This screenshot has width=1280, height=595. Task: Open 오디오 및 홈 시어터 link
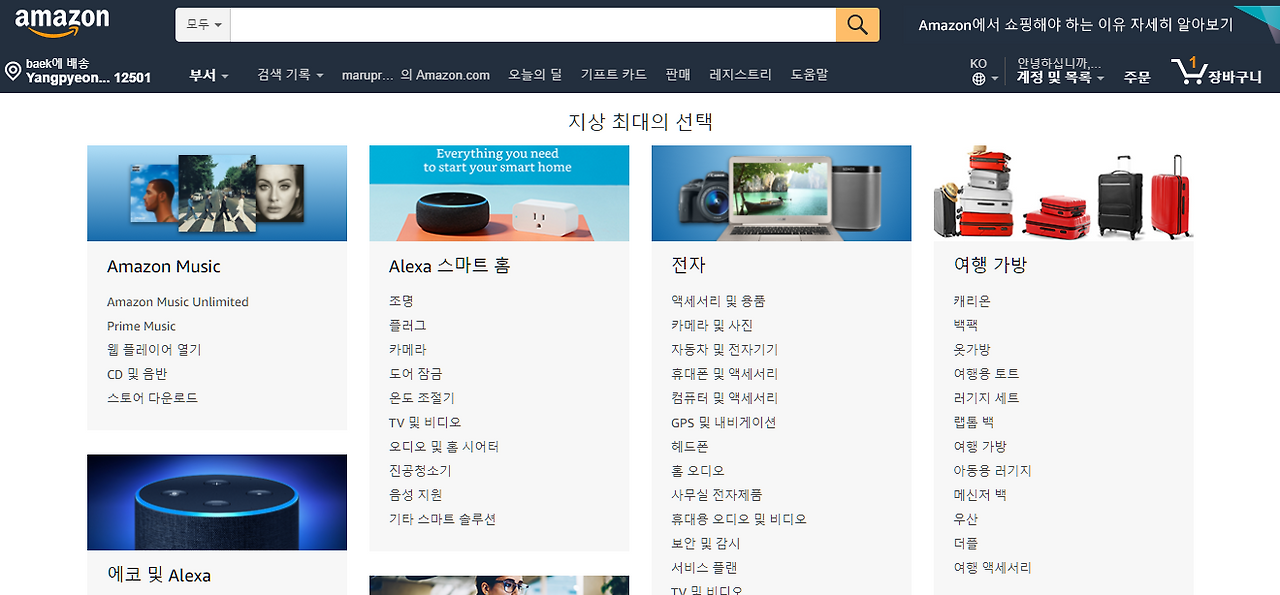click(444, 447)
